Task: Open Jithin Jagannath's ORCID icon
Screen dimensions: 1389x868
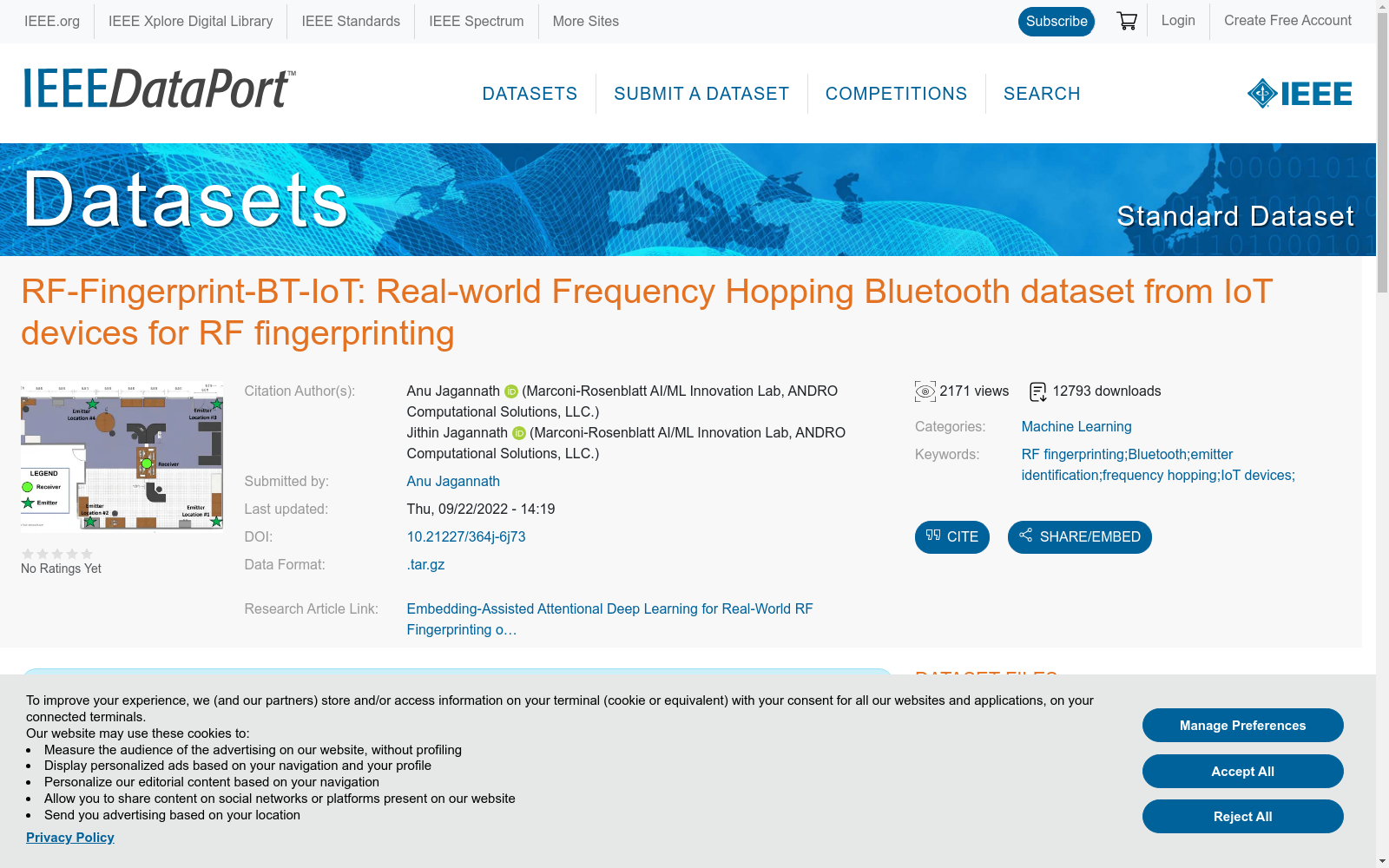Action: [519, 433]
